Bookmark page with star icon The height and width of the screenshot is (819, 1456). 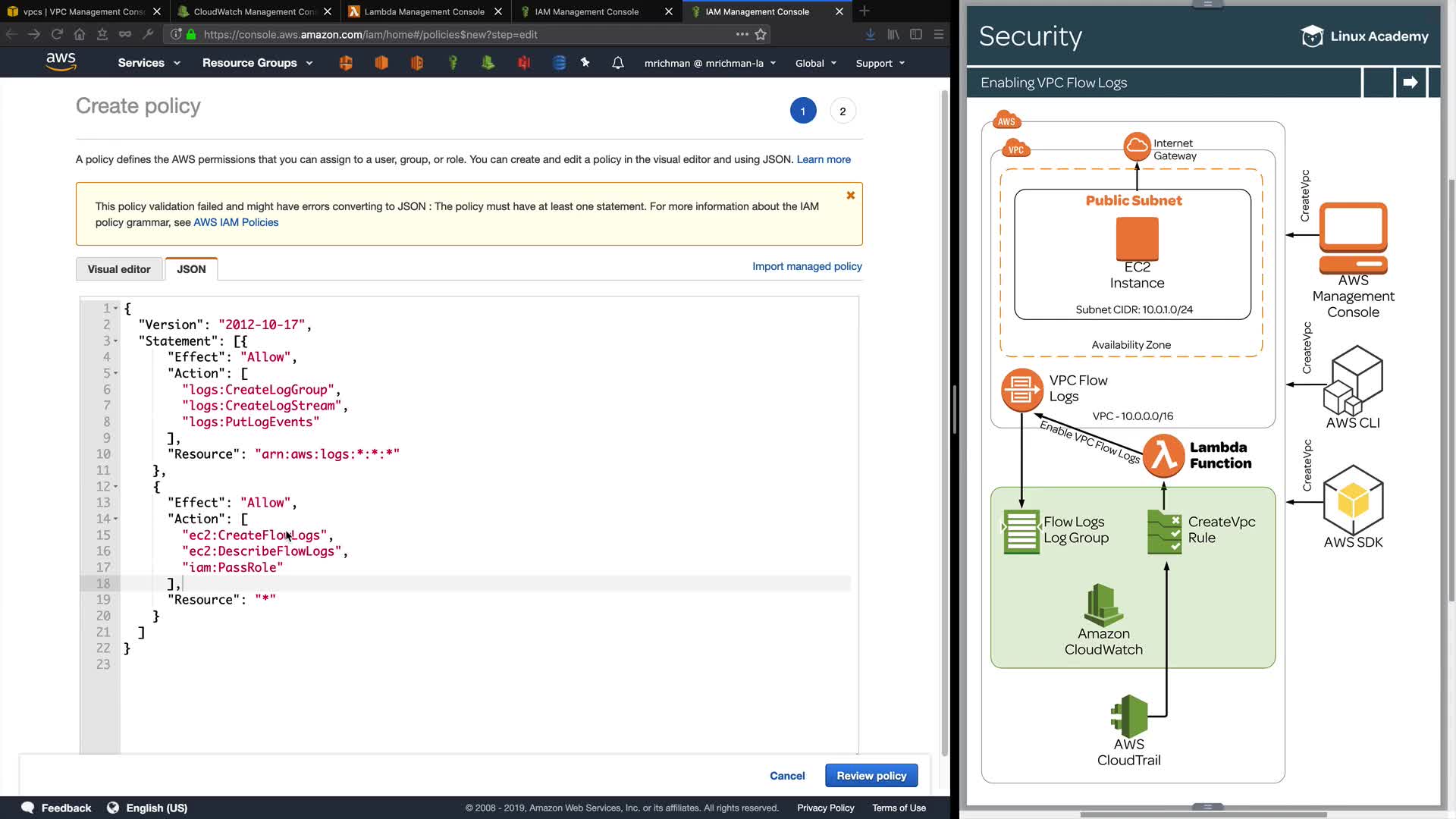pos(761,34)
